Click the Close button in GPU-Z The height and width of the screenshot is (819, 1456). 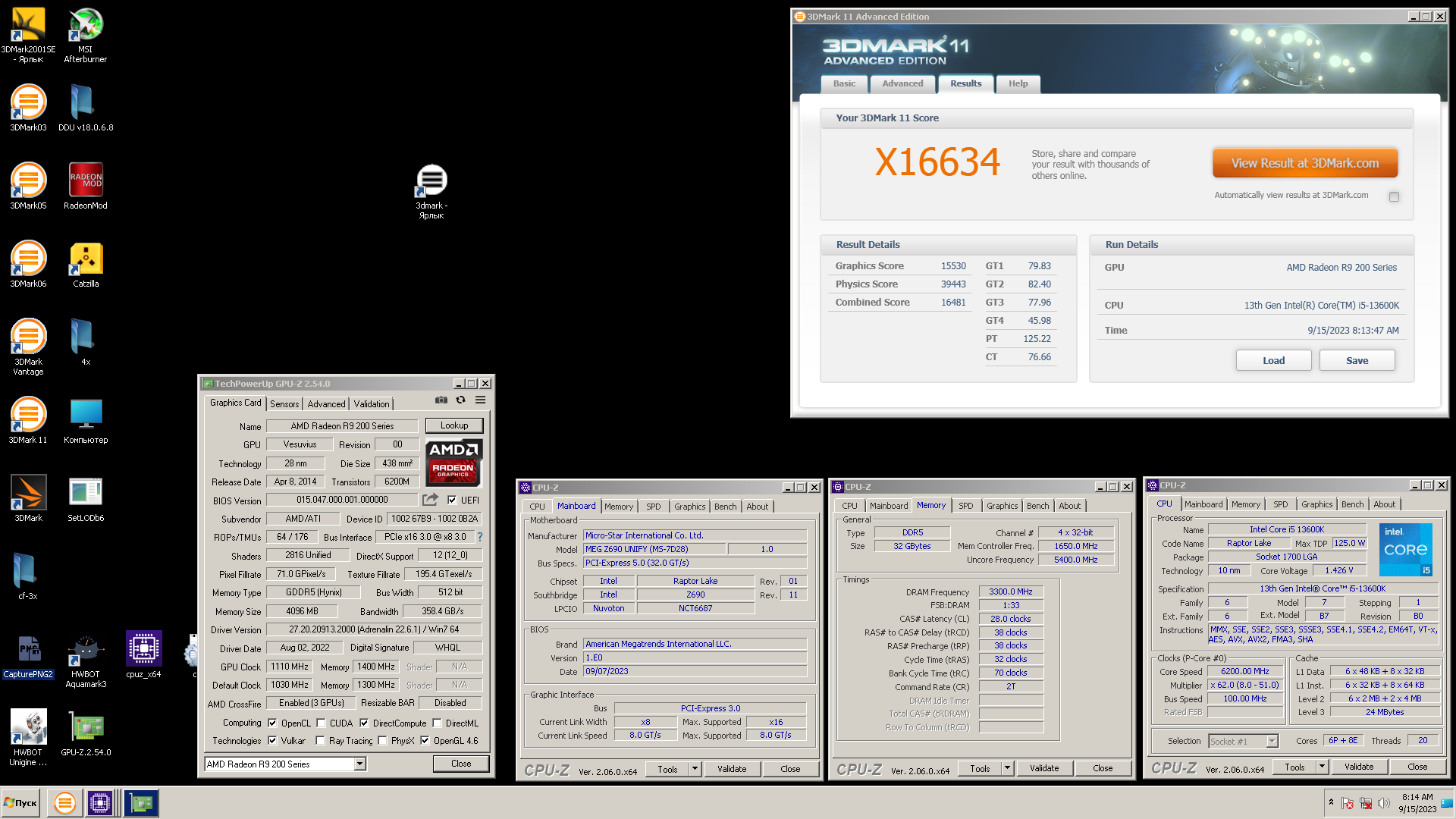pyautogui.click(x=461, y=764)
